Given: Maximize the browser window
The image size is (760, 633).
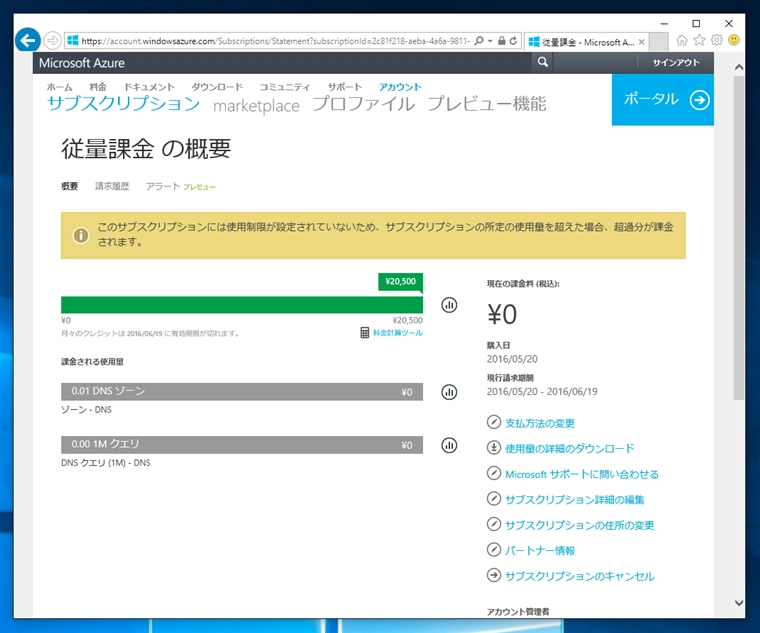Looking at the screenshot, I should click(x=696, y=23).
